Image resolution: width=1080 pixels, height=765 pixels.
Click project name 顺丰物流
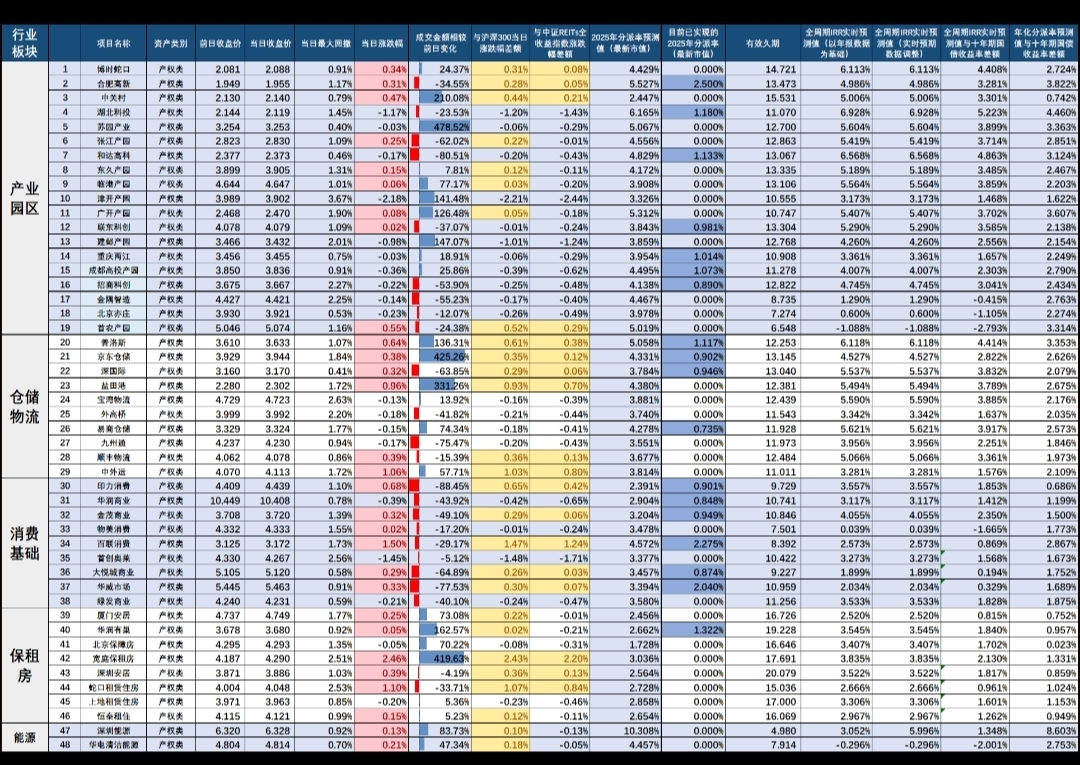(114, 457)
